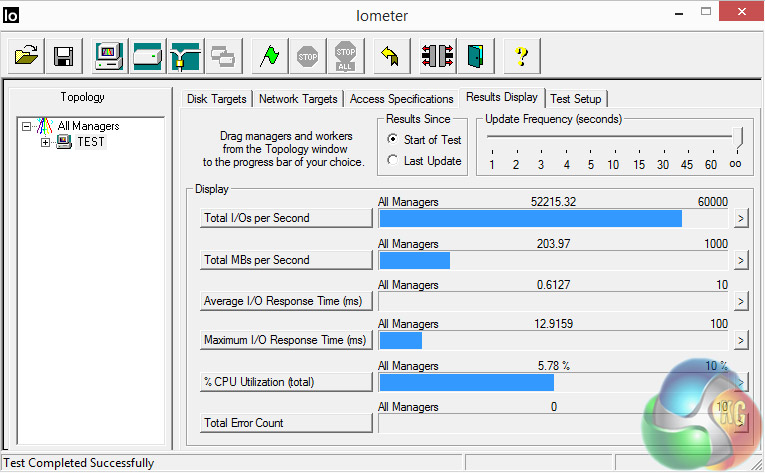Click the % CPU Utilization progress bar

pyautogui.click(x=553, y=383)
